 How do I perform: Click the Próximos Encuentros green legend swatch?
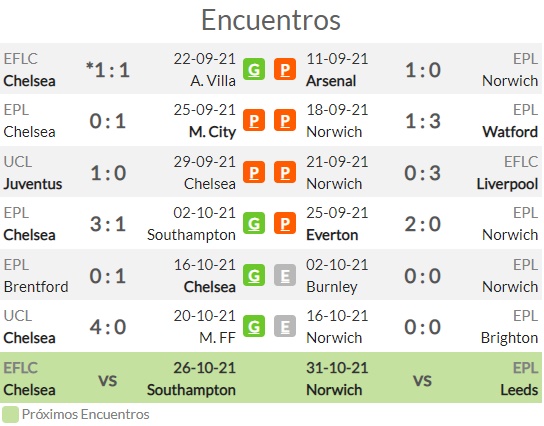[10, 415]
